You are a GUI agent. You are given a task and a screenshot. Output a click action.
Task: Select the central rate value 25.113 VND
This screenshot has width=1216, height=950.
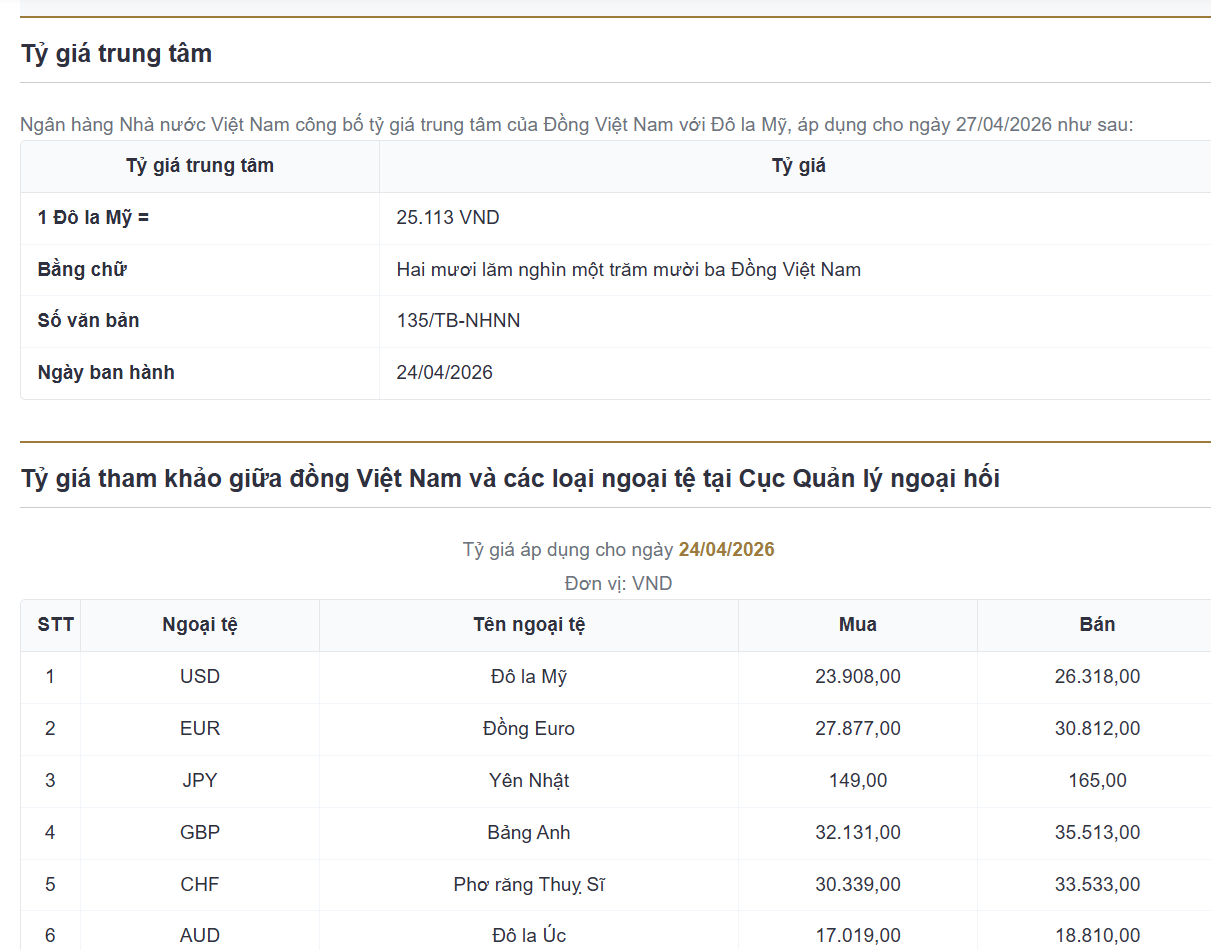[x=447, y=217]
